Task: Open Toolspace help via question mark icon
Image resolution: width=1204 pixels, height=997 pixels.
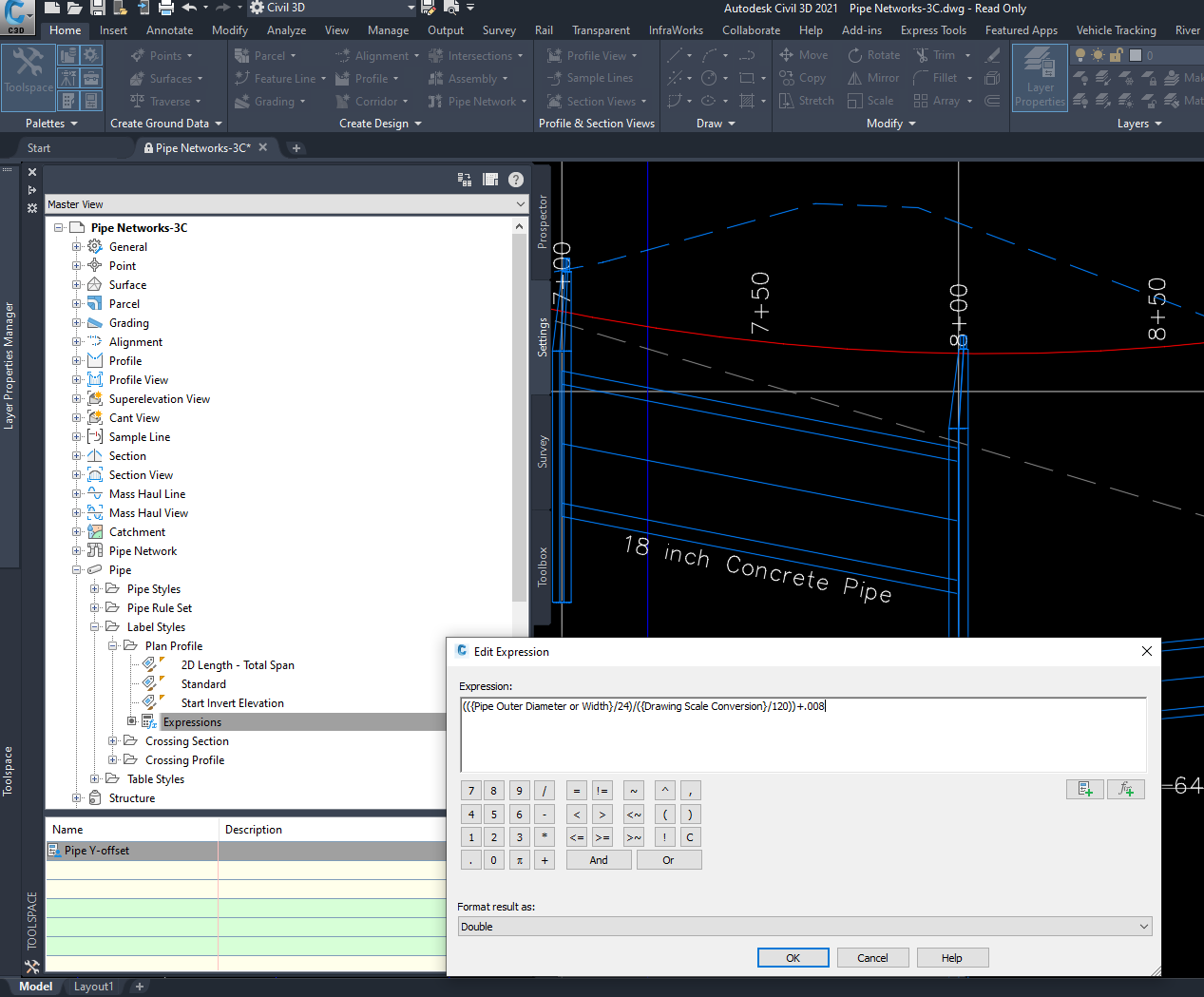Action: click(515, 179)
